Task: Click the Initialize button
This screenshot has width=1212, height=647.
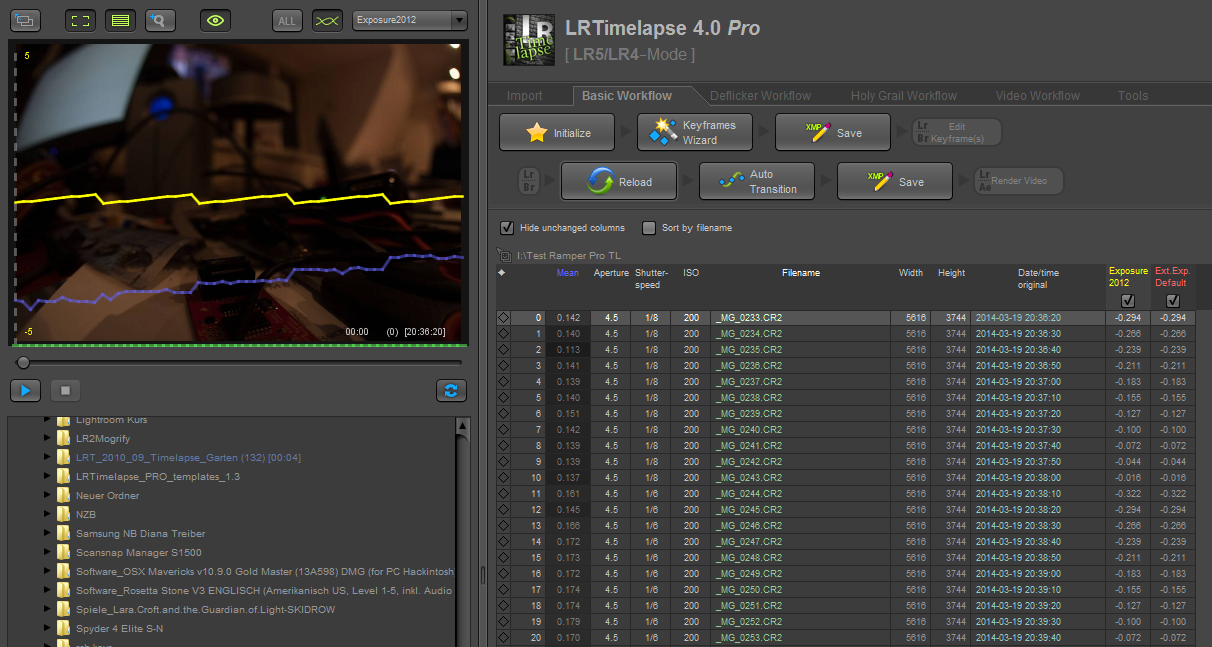Action: pyautogui.click(x=557, y=132)
